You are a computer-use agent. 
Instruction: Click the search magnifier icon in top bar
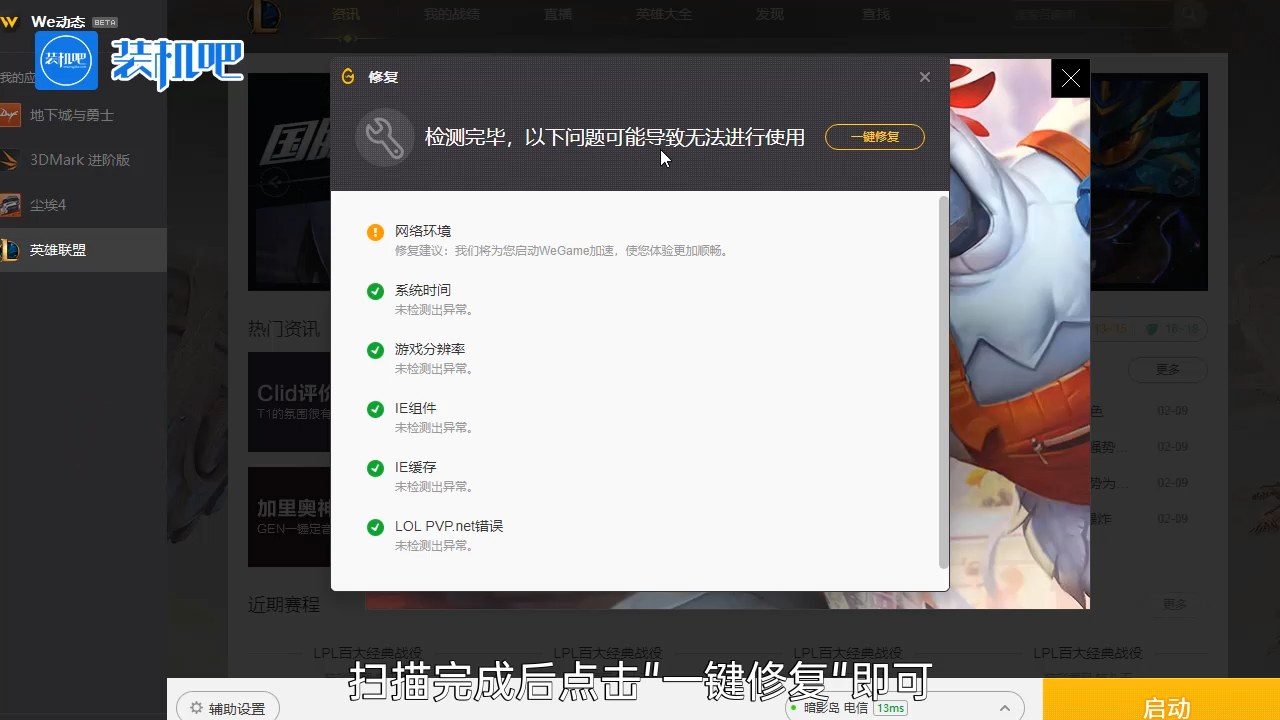(1188, 14)
